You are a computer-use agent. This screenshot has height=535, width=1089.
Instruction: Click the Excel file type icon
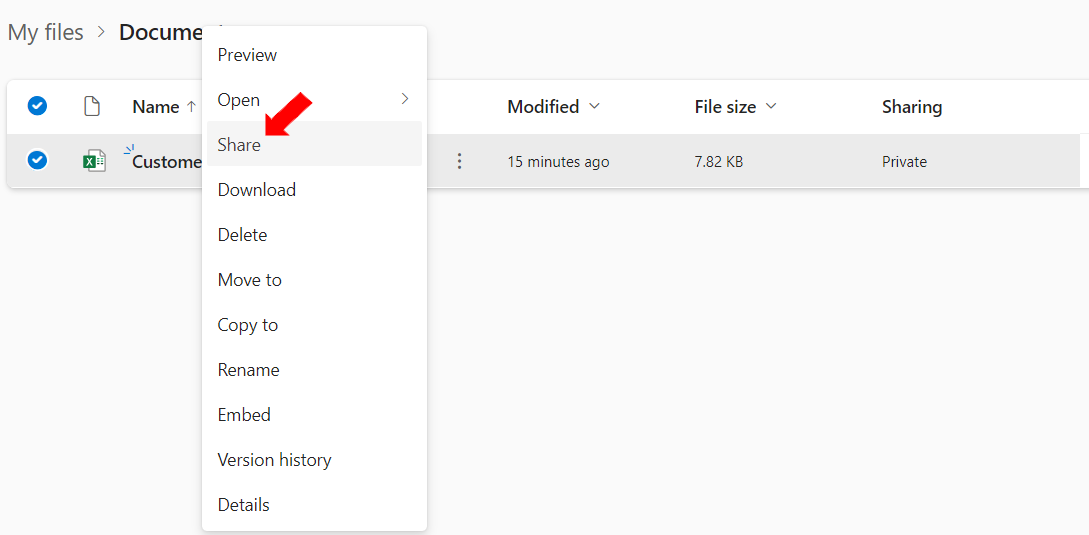click(94, 162)
